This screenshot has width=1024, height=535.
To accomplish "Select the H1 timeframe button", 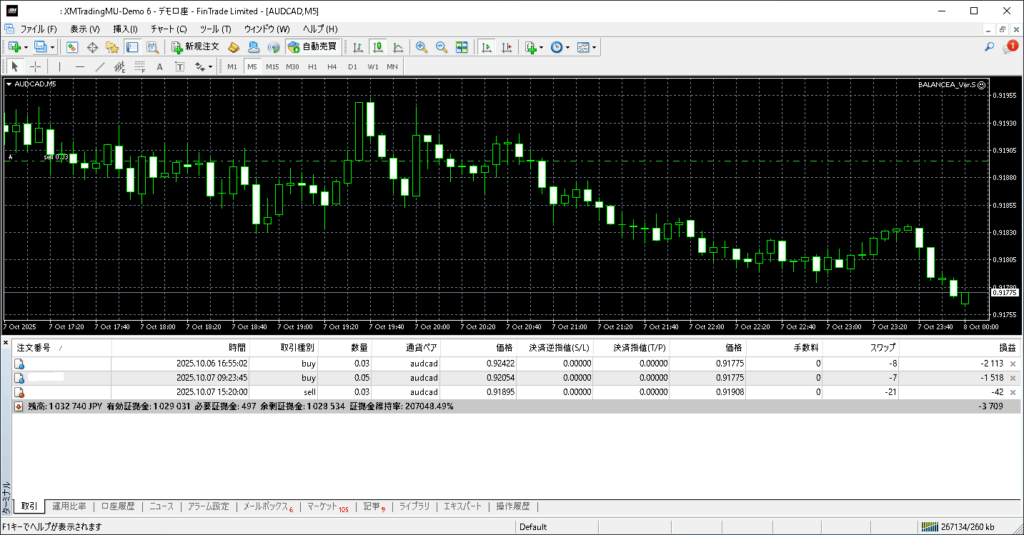I will click(x=313, y=67).
